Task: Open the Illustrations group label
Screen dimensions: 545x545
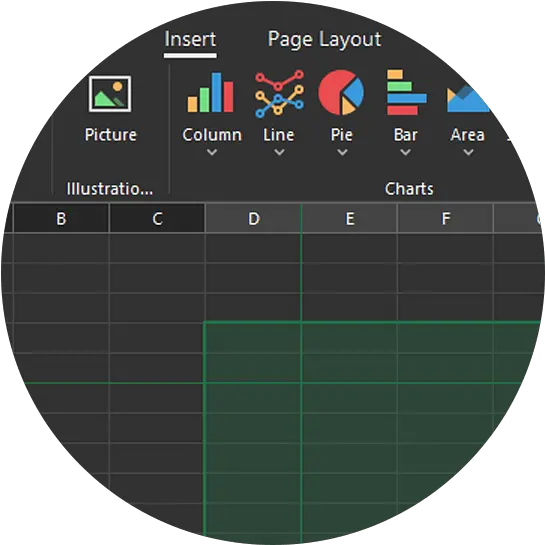Action: click(x=110, y=189)
